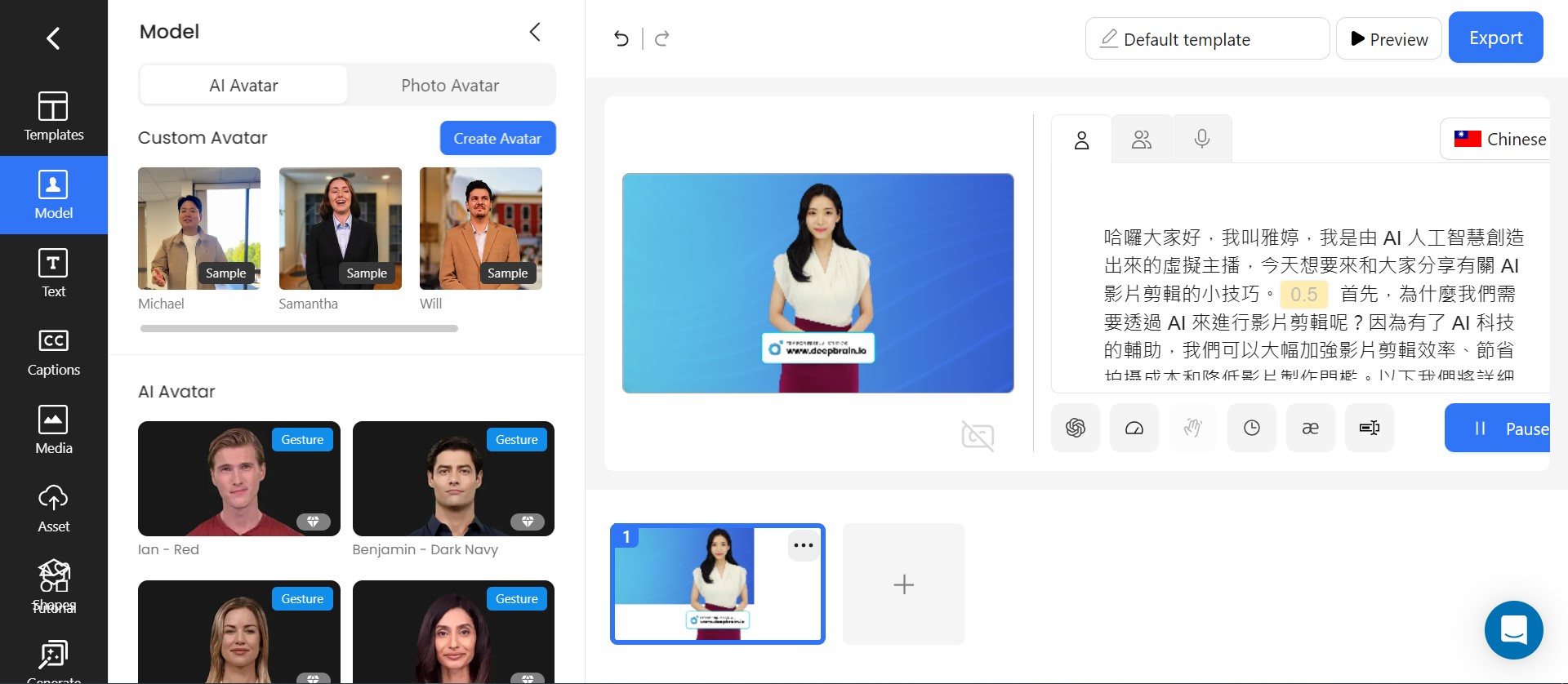The width and height of the screenshot is (1568, 684).
Task: Select the Will sample avatar
Action: (x=481, y=229)
